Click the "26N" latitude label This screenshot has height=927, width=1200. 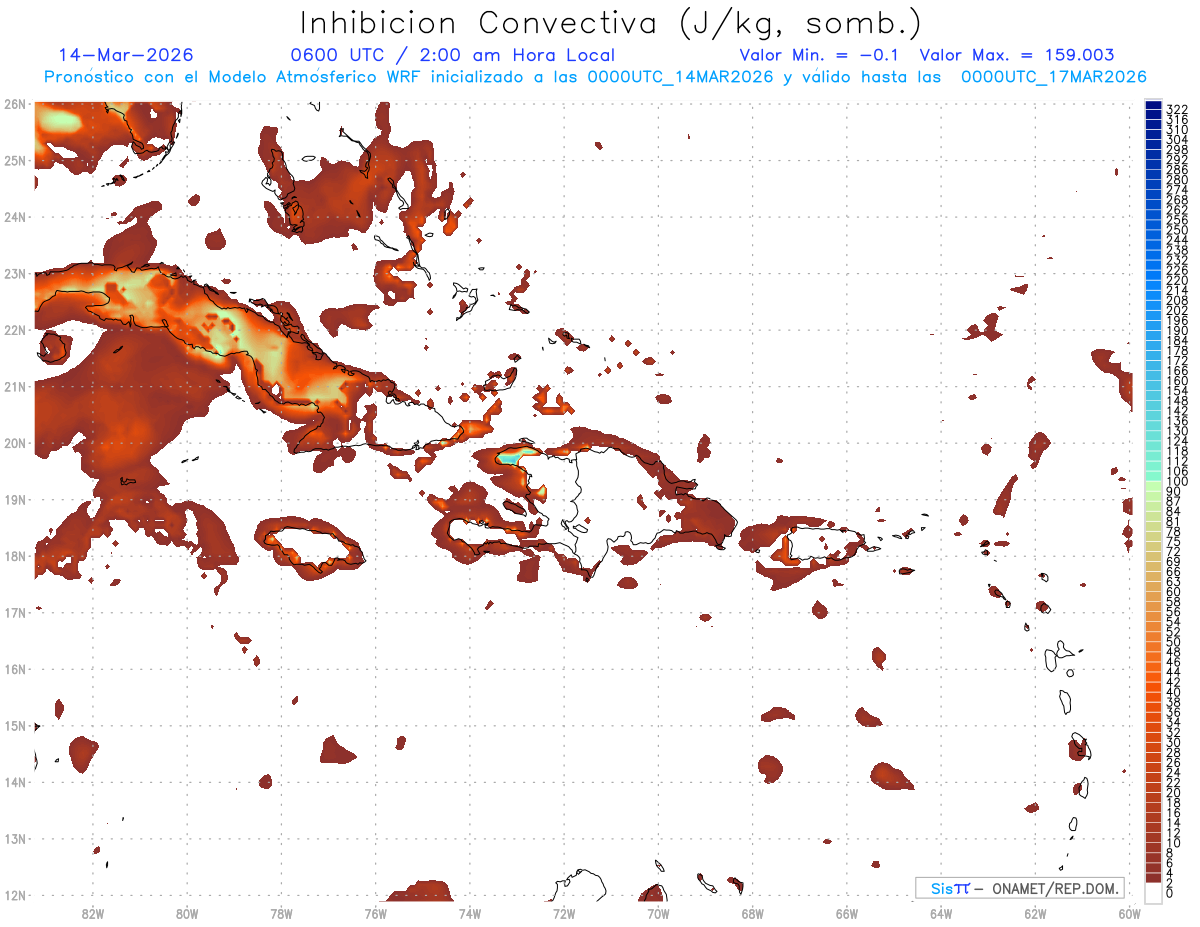(x=14, y=104)
